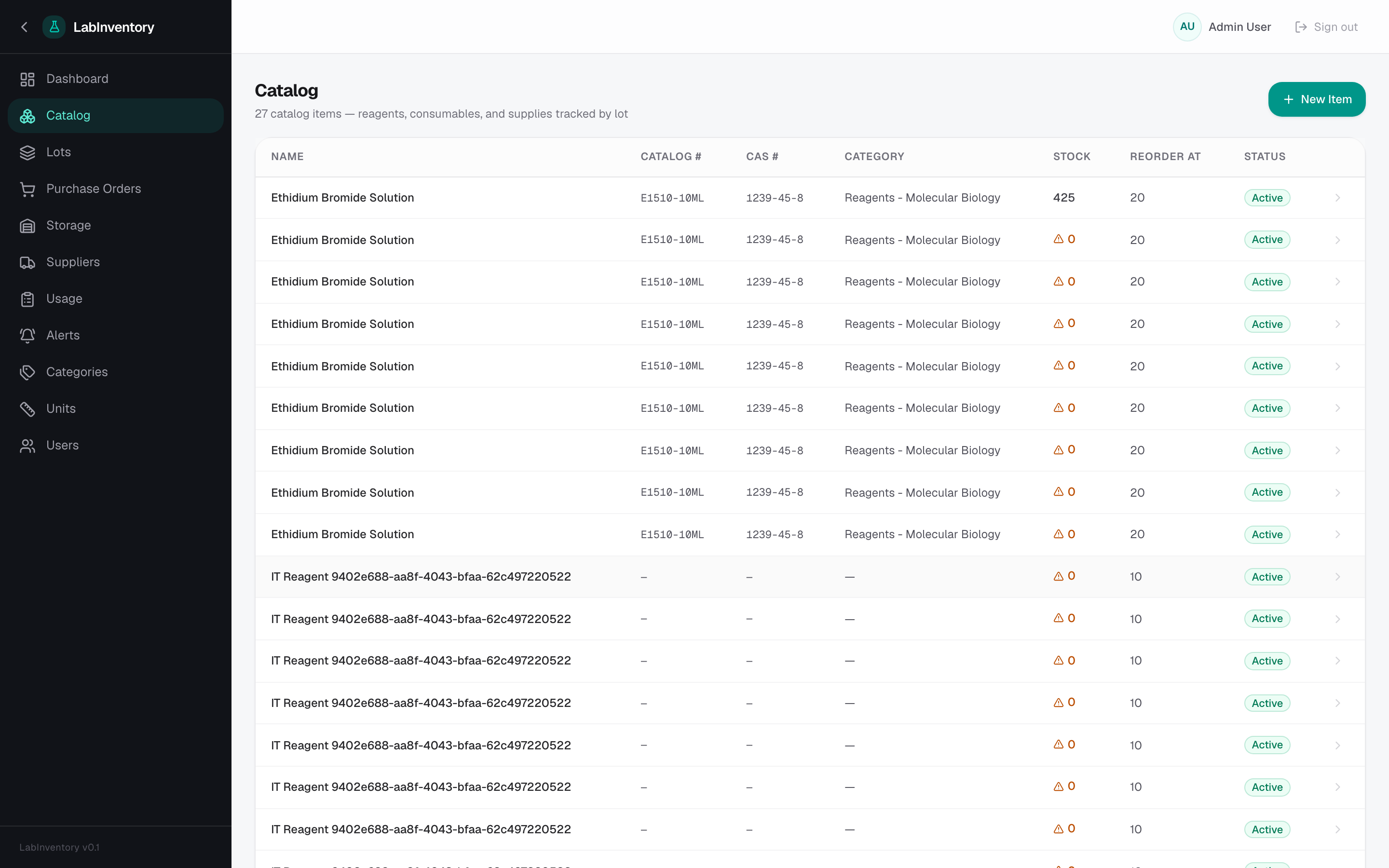Create a New Item
This screenshot has height=868, width=1389.
point(1317,99)
